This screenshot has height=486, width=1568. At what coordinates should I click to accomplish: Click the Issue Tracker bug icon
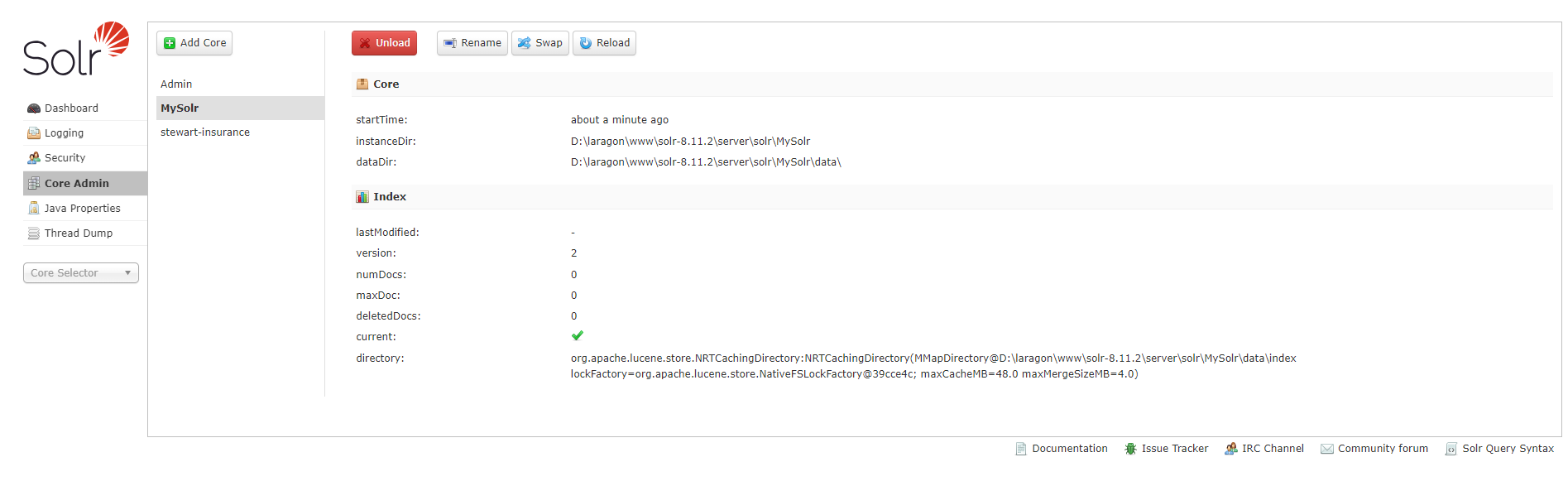click(x=1130, y=449)
